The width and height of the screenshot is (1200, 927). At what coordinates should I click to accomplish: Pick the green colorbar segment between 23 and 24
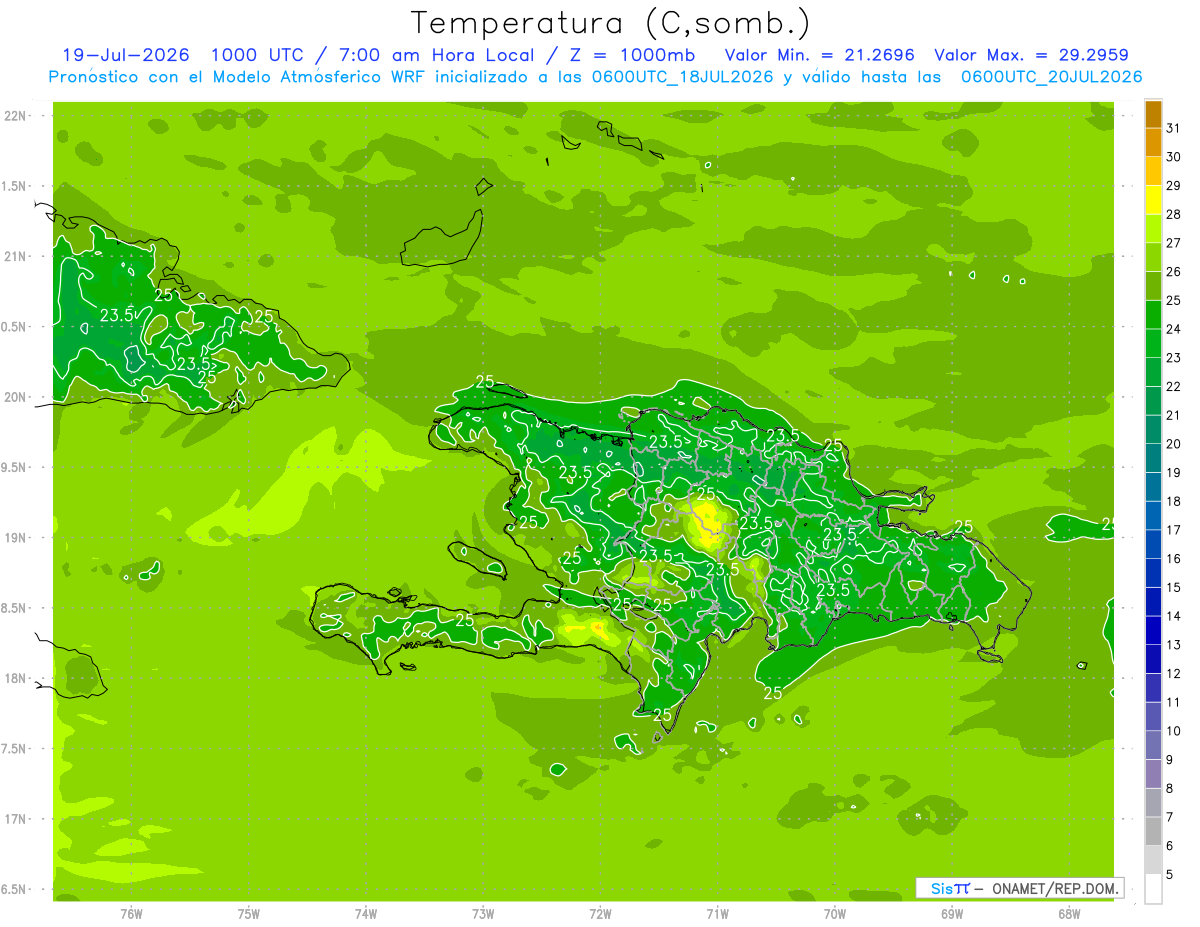point(1153,343)
